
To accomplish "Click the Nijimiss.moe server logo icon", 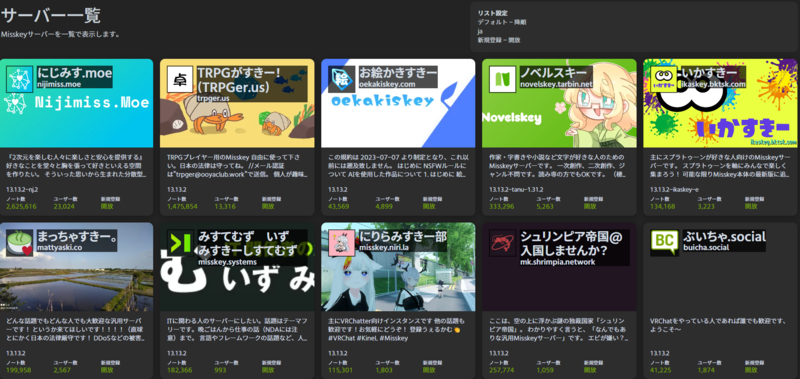I will coord(19,79).
